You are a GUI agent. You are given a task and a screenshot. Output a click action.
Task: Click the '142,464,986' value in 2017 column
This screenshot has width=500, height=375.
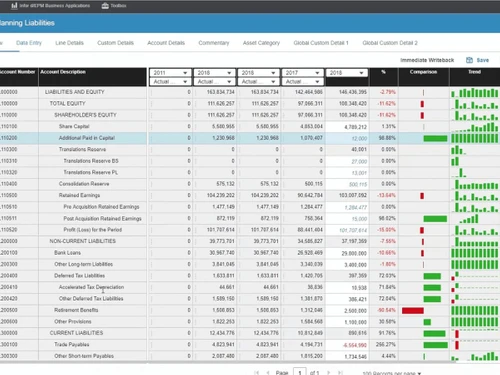pos(309,92)
